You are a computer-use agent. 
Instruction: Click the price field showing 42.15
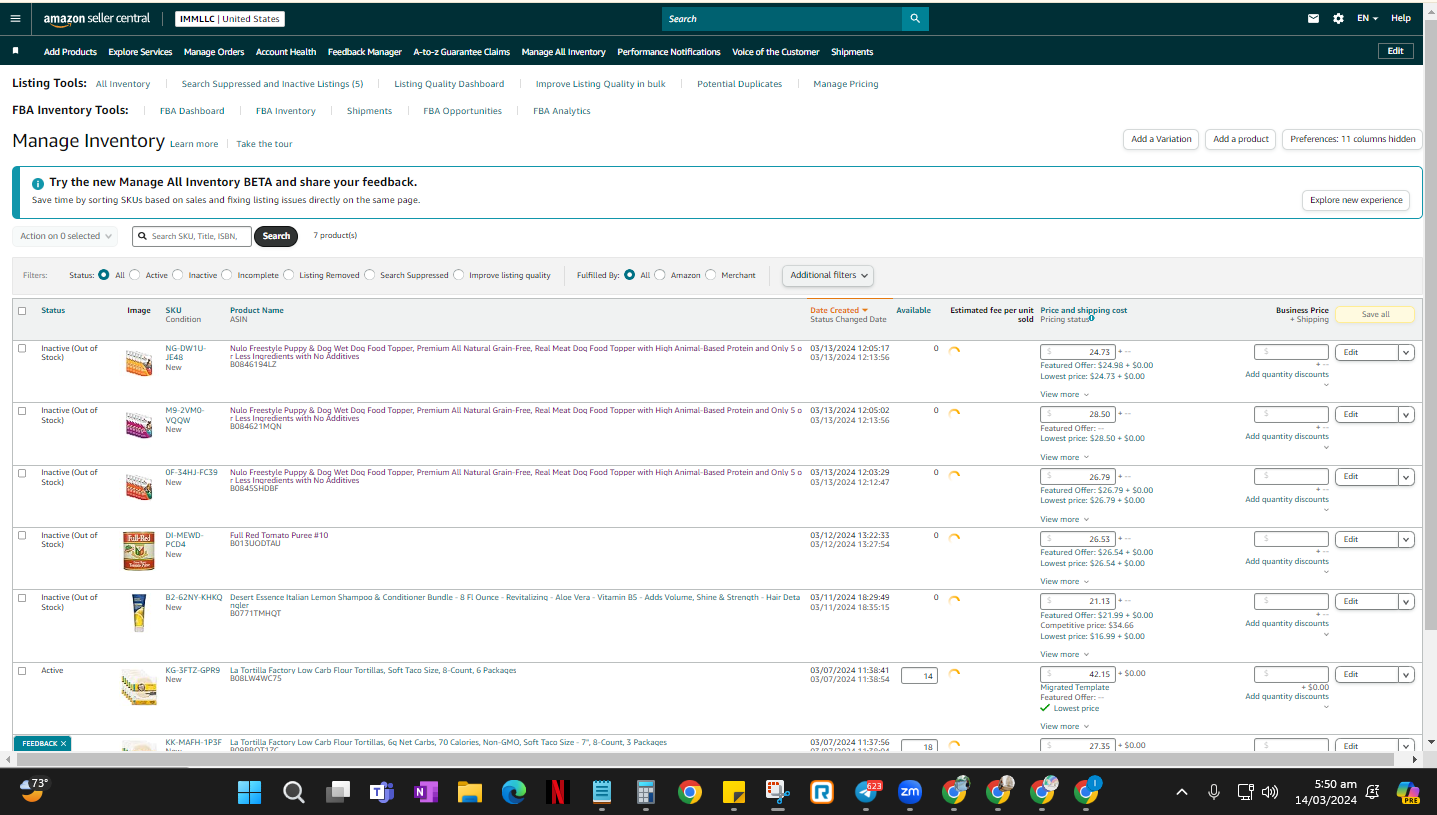(1078, 675)
